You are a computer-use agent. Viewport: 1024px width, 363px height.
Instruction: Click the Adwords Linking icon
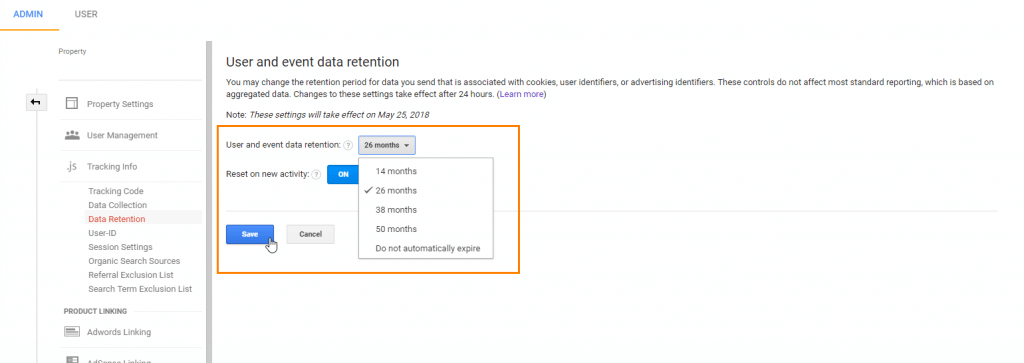pyautogui.click(x=72, y=332)
